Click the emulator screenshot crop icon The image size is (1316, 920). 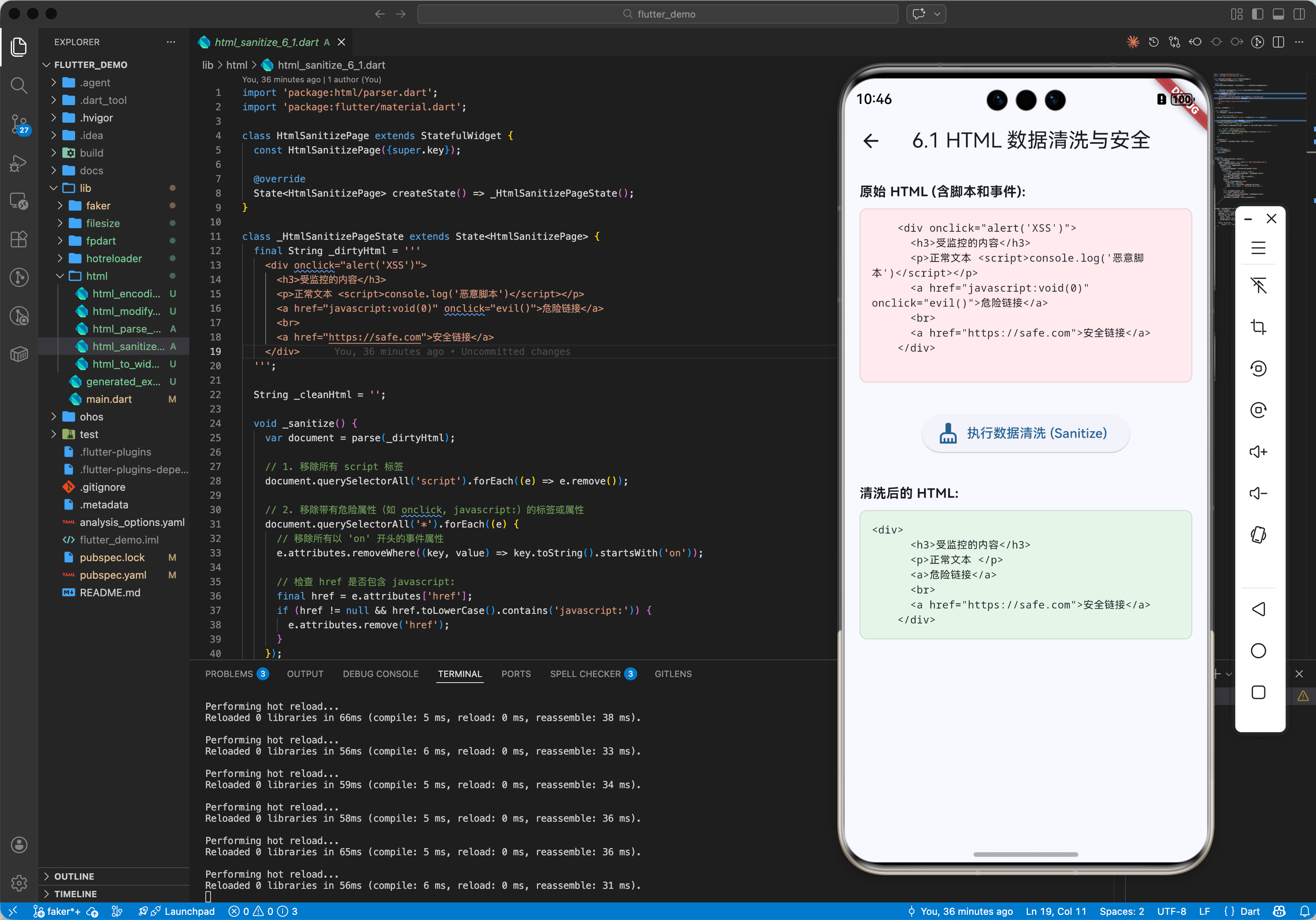click(1258, 327)
